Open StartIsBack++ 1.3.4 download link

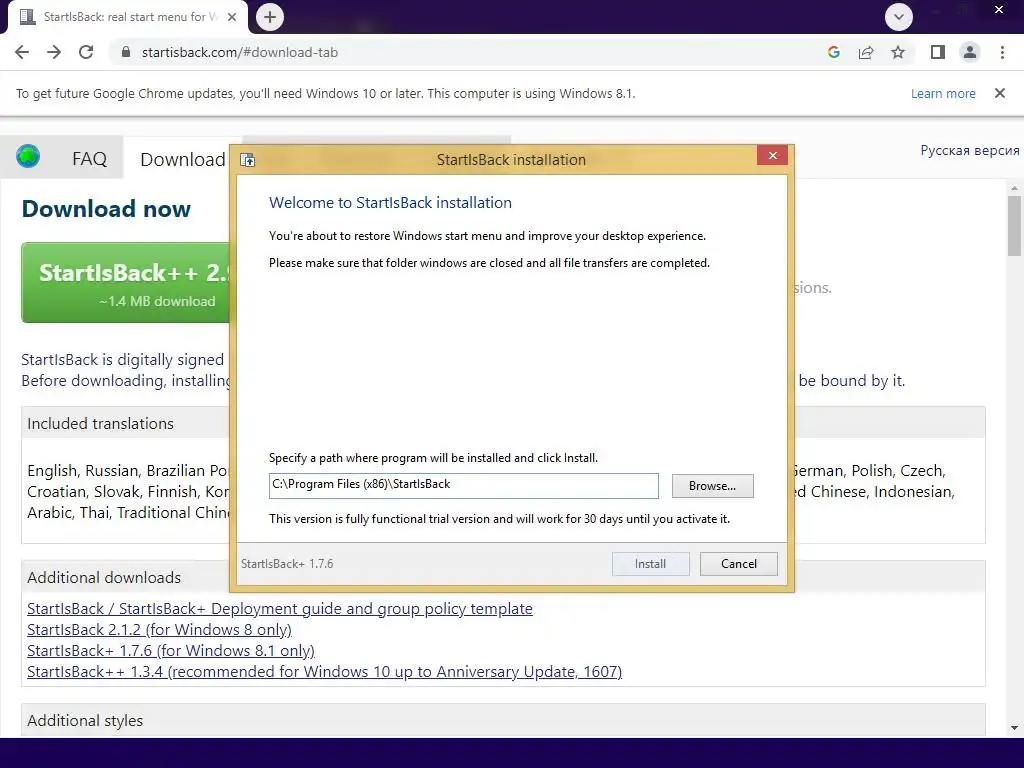coord(325,671)
